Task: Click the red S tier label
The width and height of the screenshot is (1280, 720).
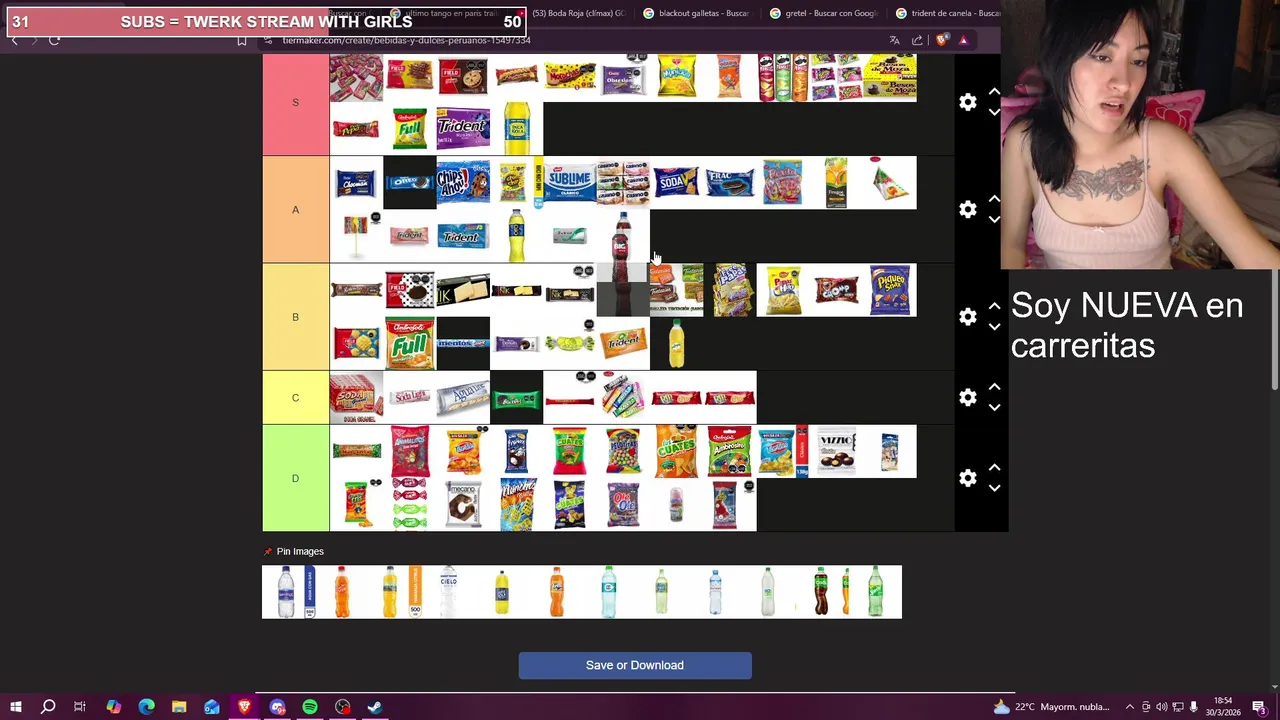Action: [x=295, y=102]
